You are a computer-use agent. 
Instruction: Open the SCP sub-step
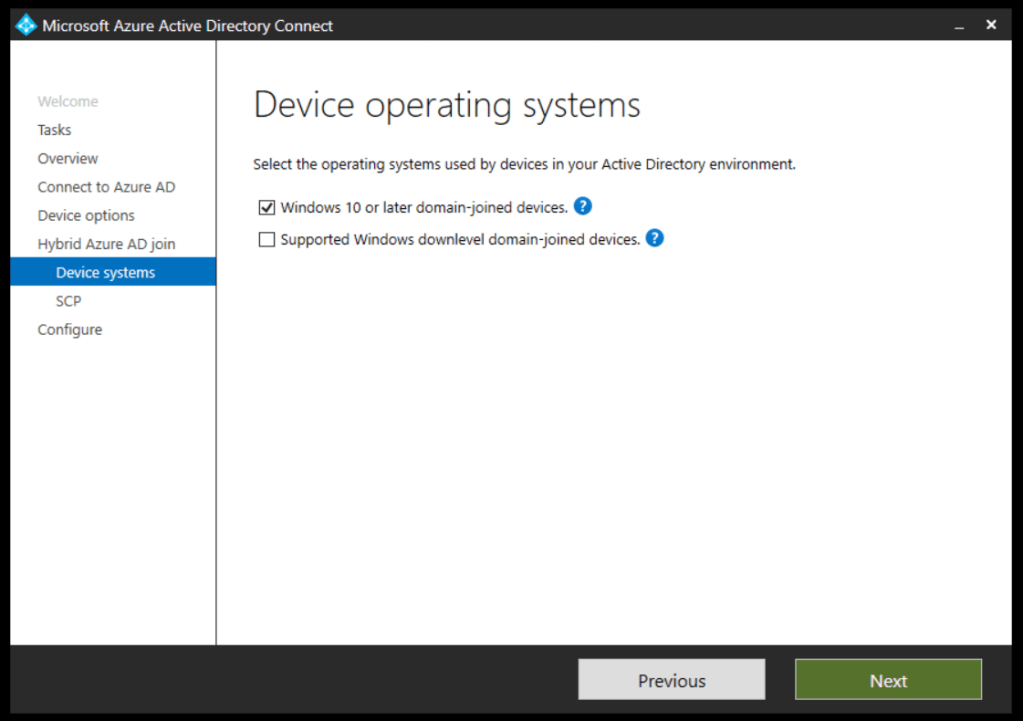(x=69, y=301)
